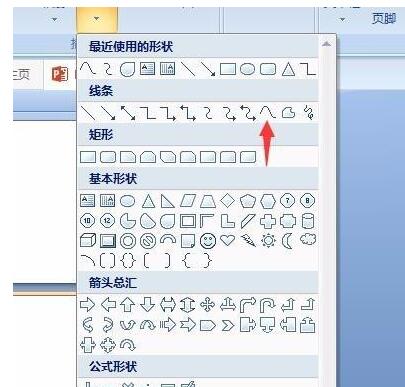Select Diamond basic shape

point(228,201)
